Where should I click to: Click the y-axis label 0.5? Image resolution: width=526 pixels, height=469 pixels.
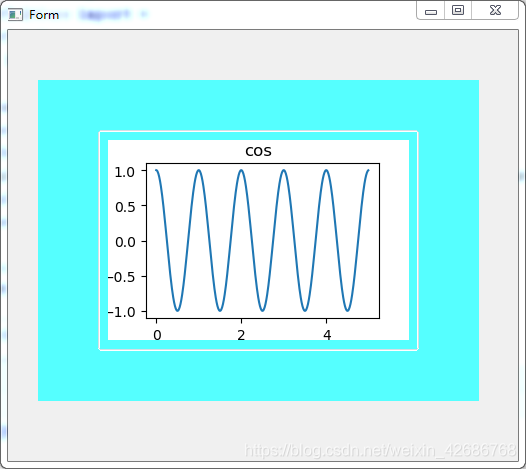pyautogui.click(x=125, y=207)
